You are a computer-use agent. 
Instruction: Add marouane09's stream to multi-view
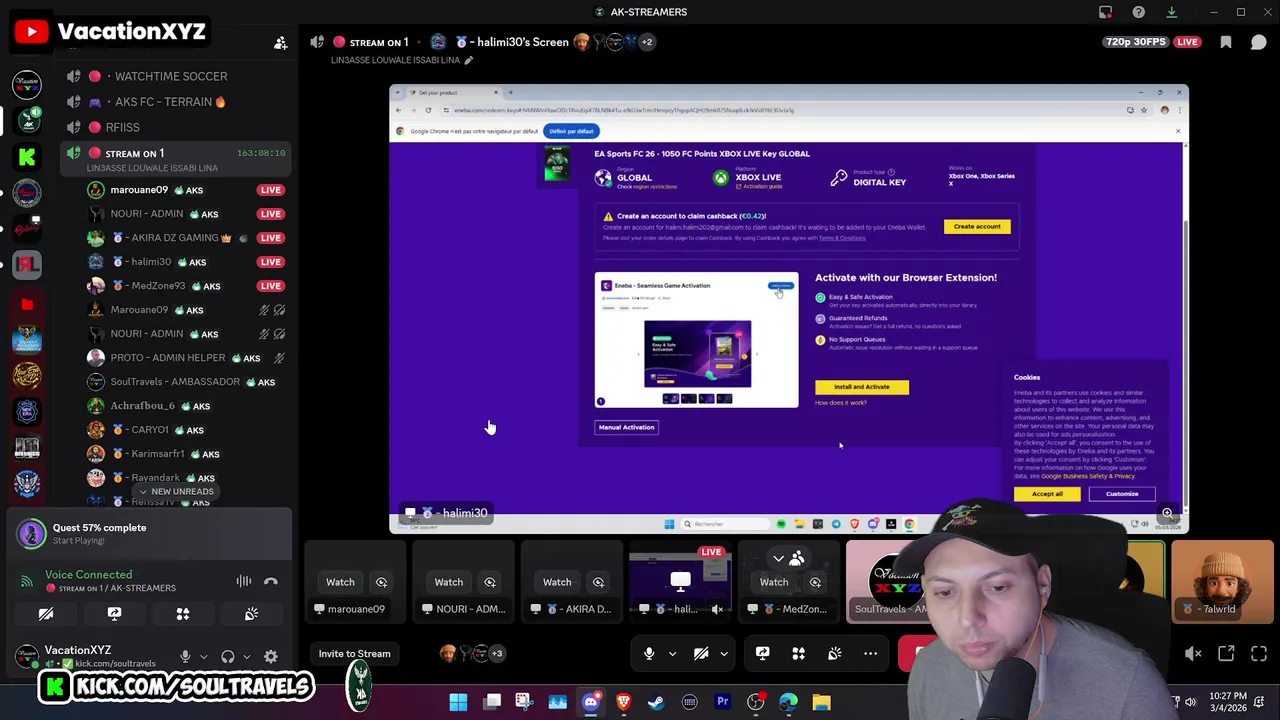tap(381, 582)
